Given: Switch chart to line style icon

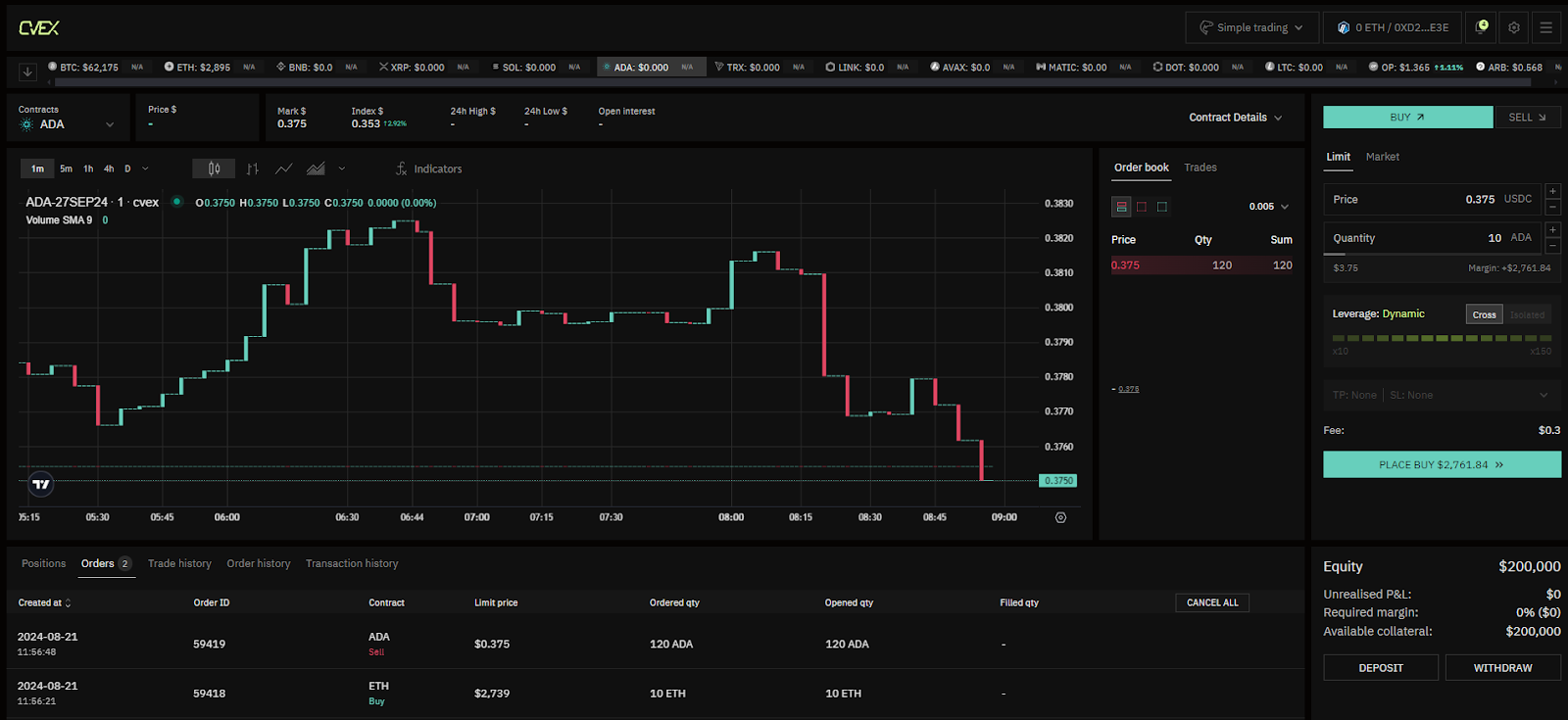Looking at the screenshot, I should tap(283, 168).
